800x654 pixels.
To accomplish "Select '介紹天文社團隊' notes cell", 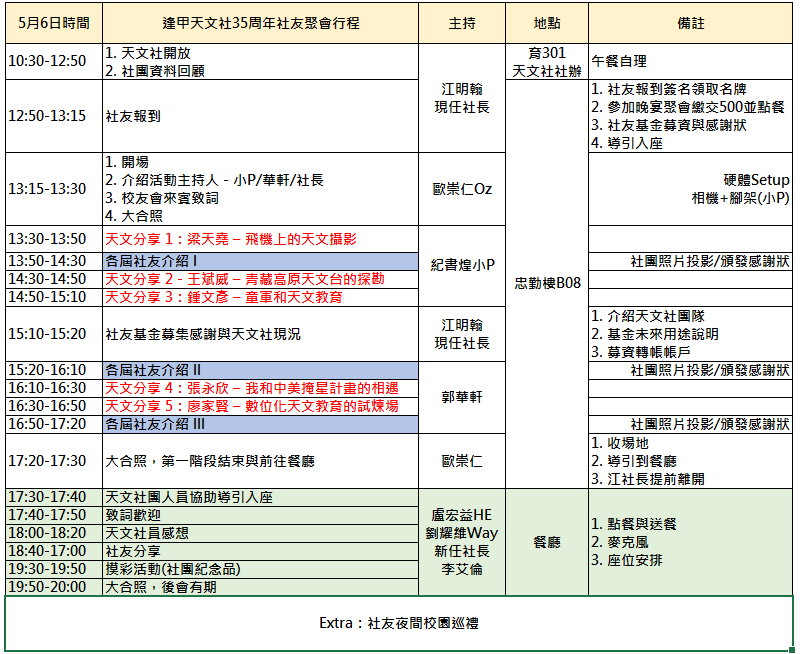I will 690,334.
